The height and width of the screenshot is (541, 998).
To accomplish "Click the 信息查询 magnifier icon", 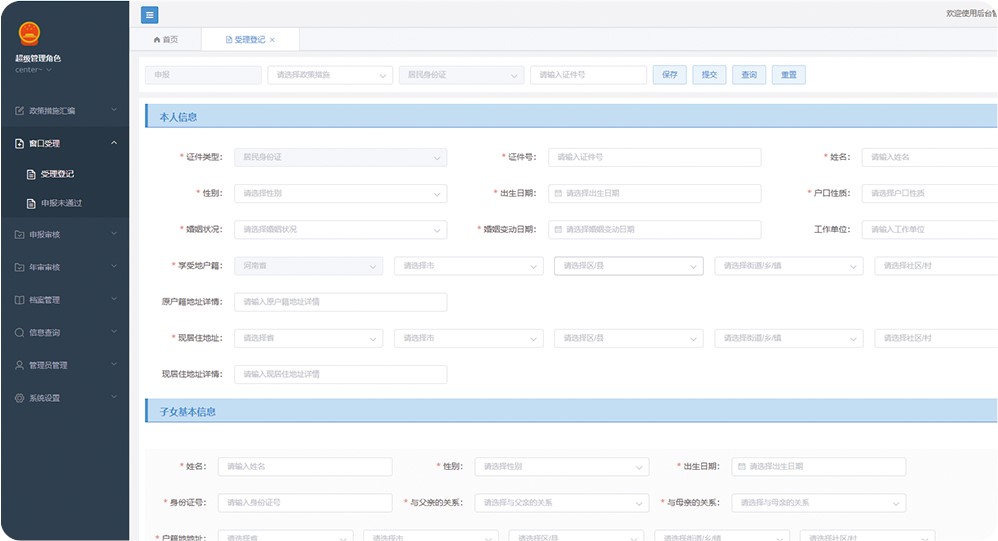I will [x=19, y=333].
